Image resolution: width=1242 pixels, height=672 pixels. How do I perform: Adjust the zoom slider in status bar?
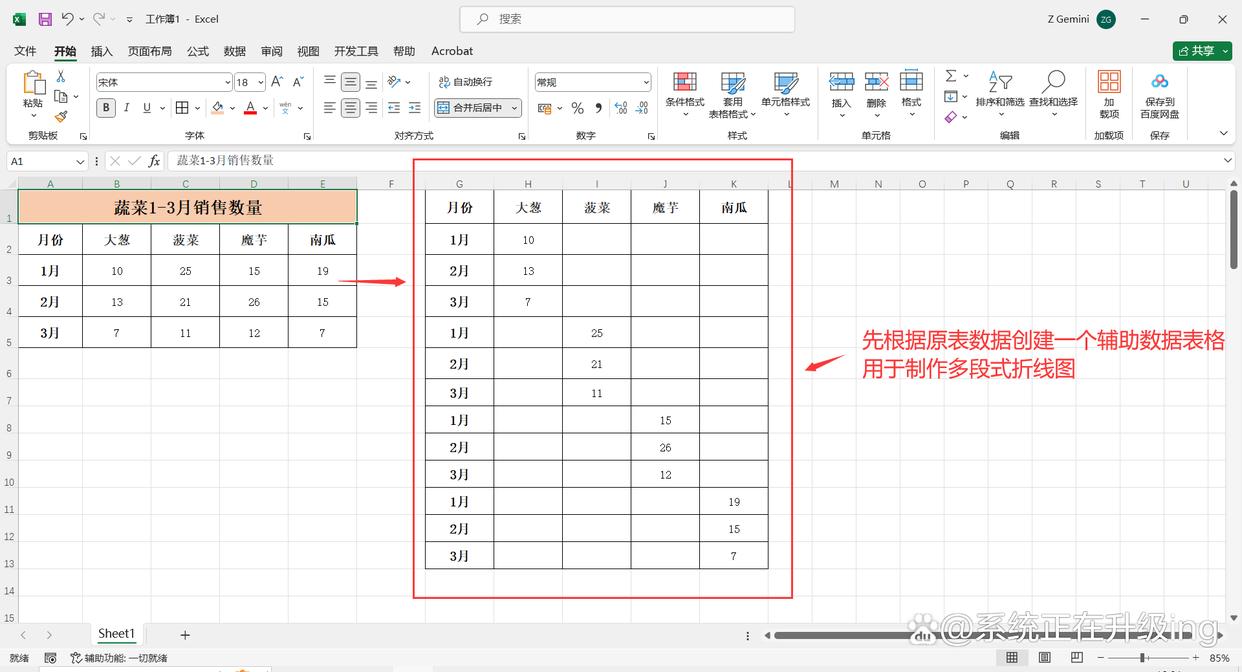(1142, 658)
